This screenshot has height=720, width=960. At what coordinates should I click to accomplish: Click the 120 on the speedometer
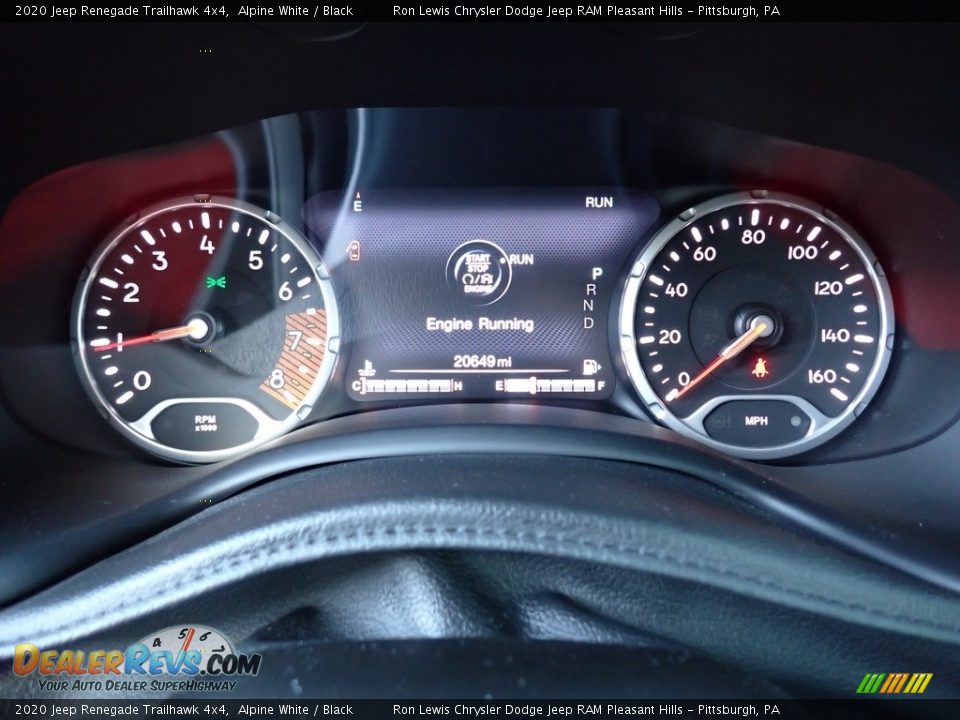828,287
